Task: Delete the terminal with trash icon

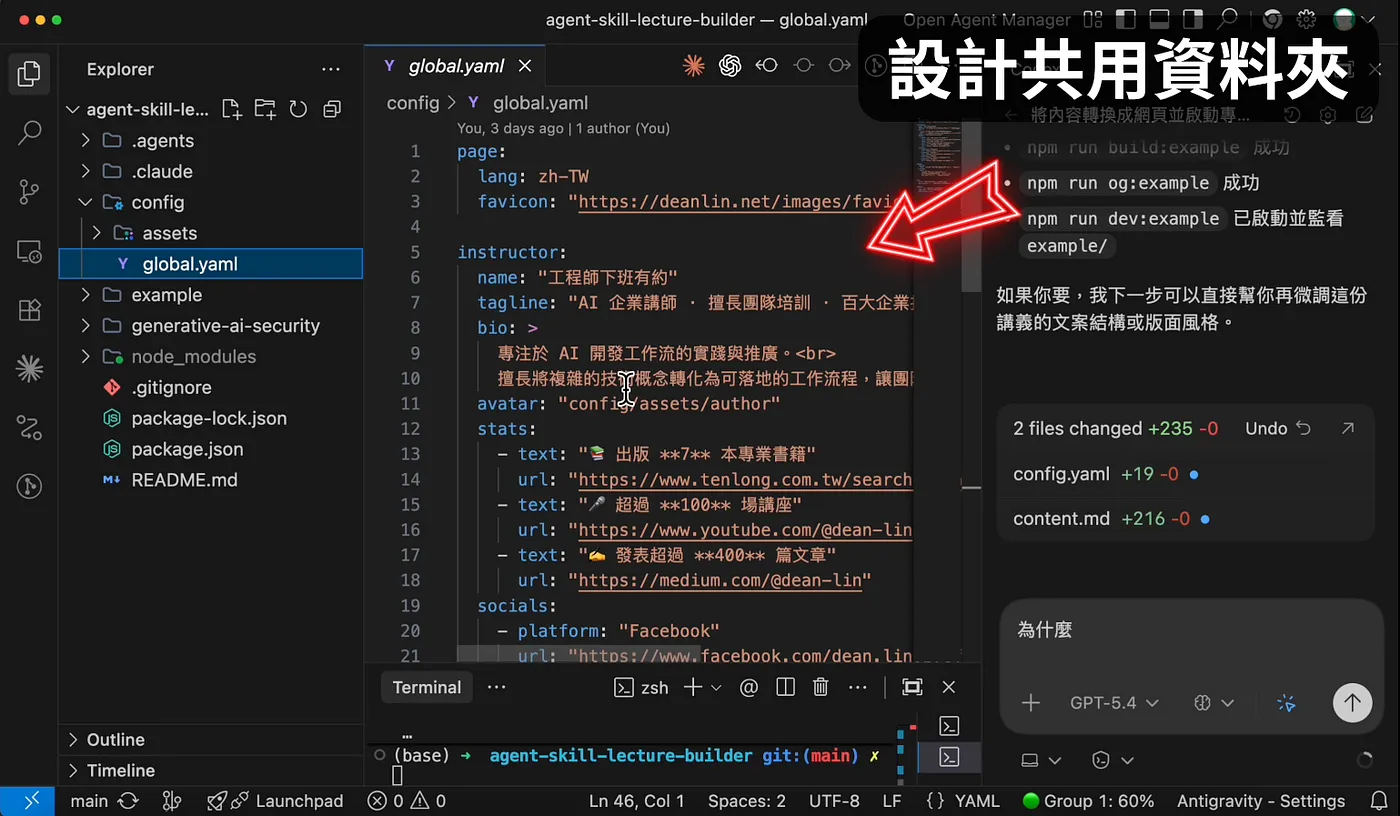Action: click(x=821, y=687)
